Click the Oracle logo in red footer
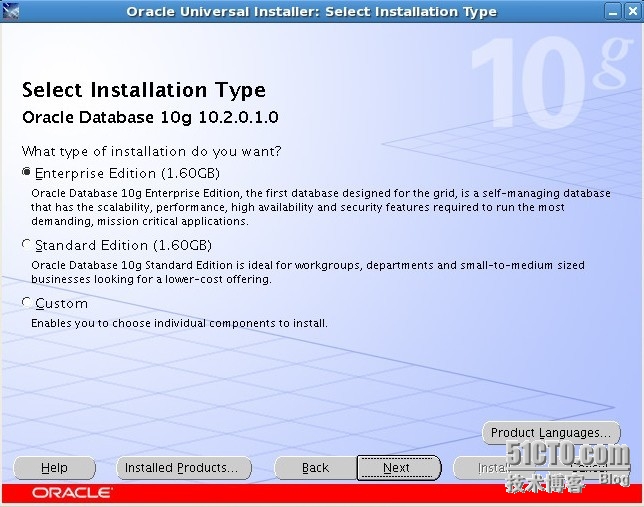Viewport: 644px width, 507px height. pyautogui.click(x=71, y=493)
